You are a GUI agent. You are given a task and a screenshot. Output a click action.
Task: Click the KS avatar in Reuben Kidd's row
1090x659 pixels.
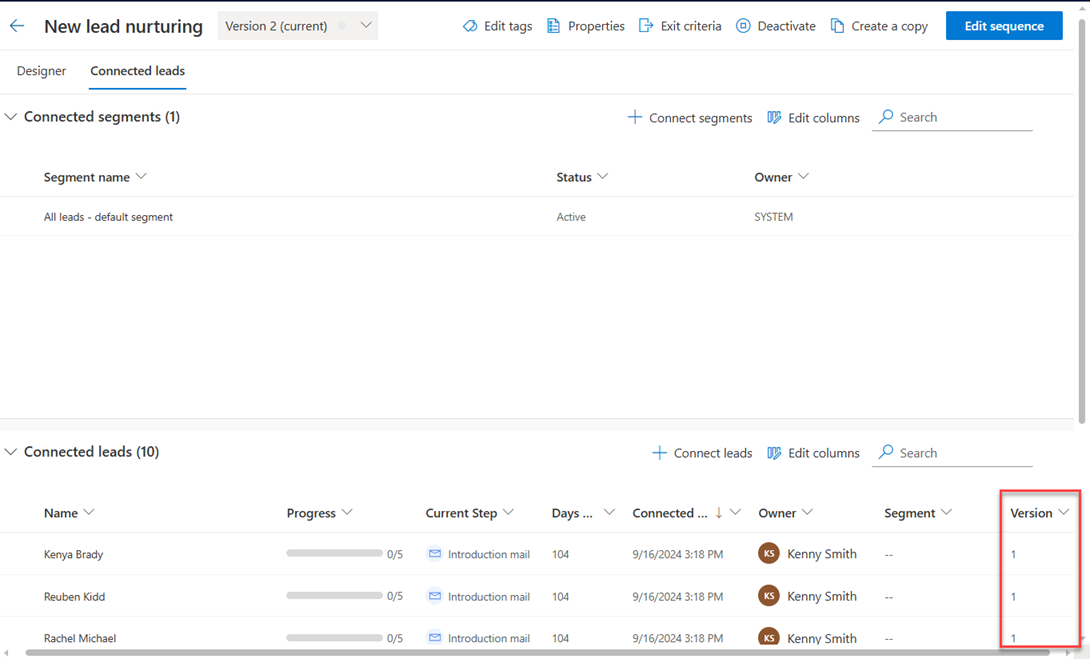pyautogui.click(x=769, y=596)
